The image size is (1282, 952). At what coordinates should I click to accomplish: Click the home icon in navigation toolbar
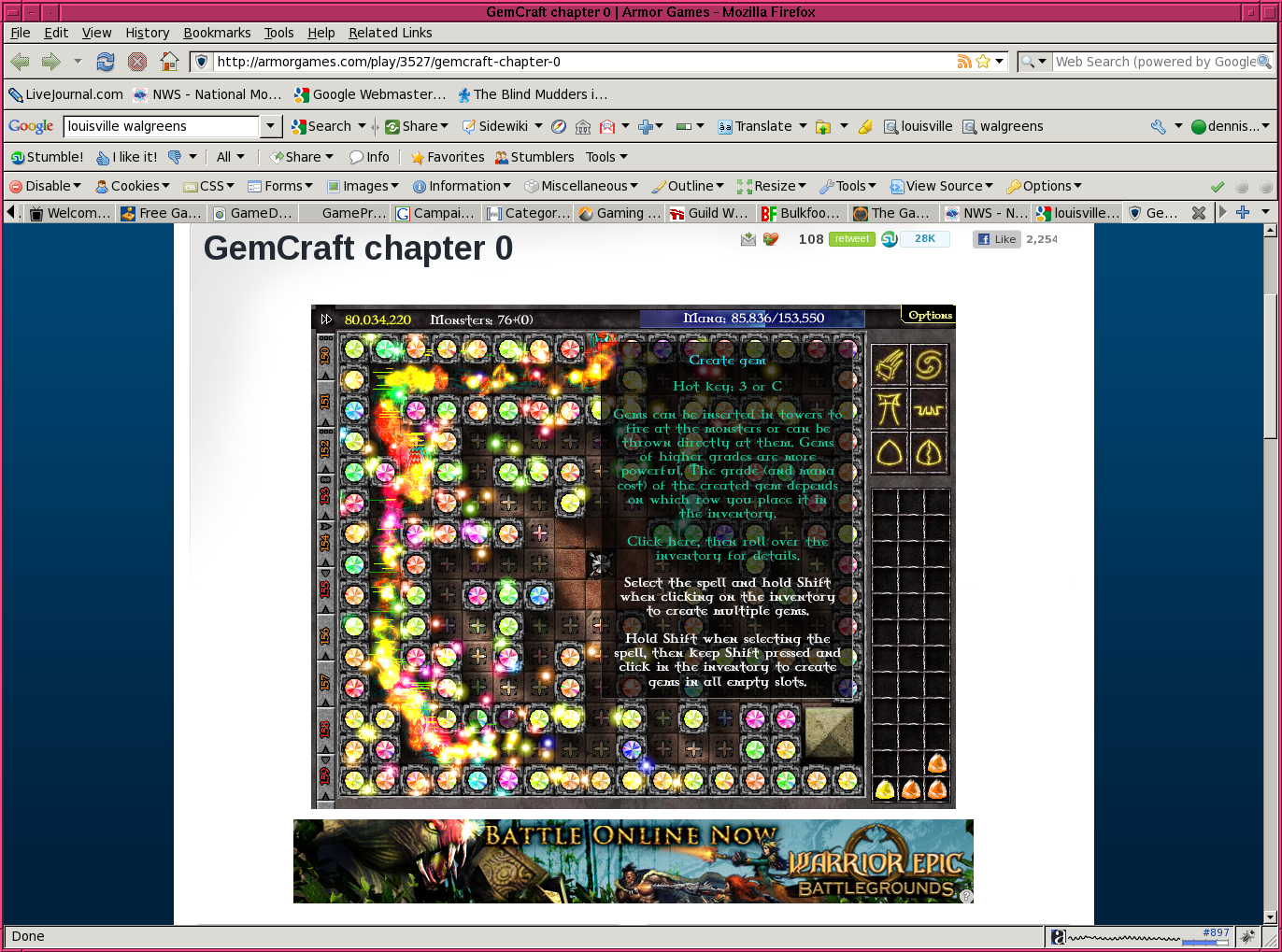pos(169,62)
